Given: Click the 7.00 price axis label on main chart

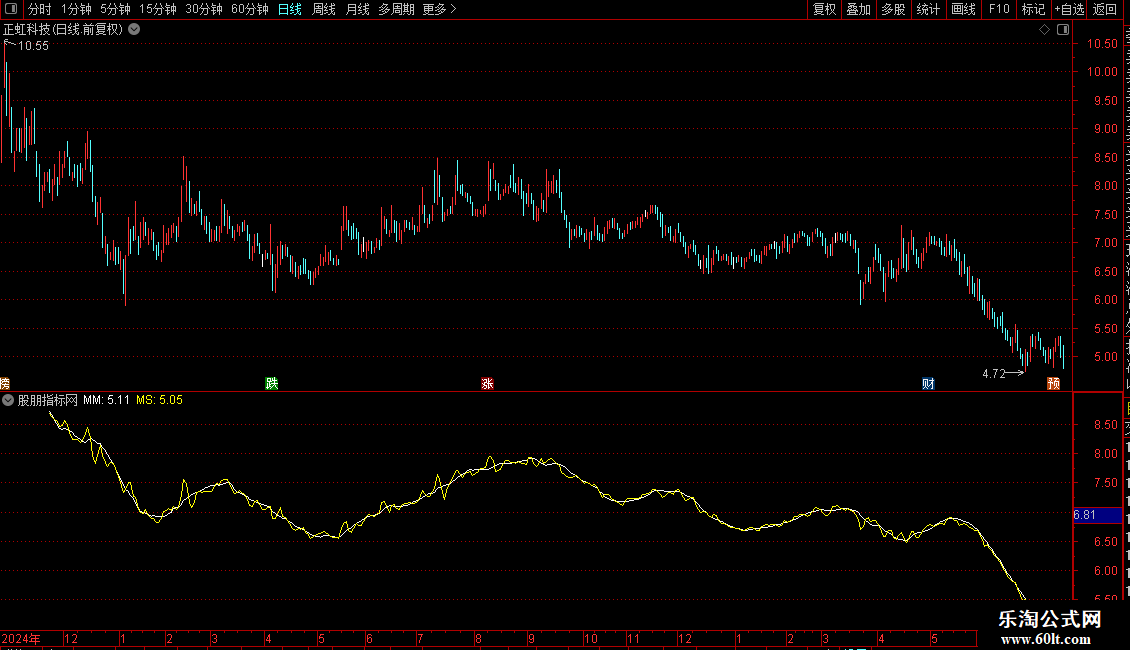Looking at the screenshot, I should (1105, 243).
